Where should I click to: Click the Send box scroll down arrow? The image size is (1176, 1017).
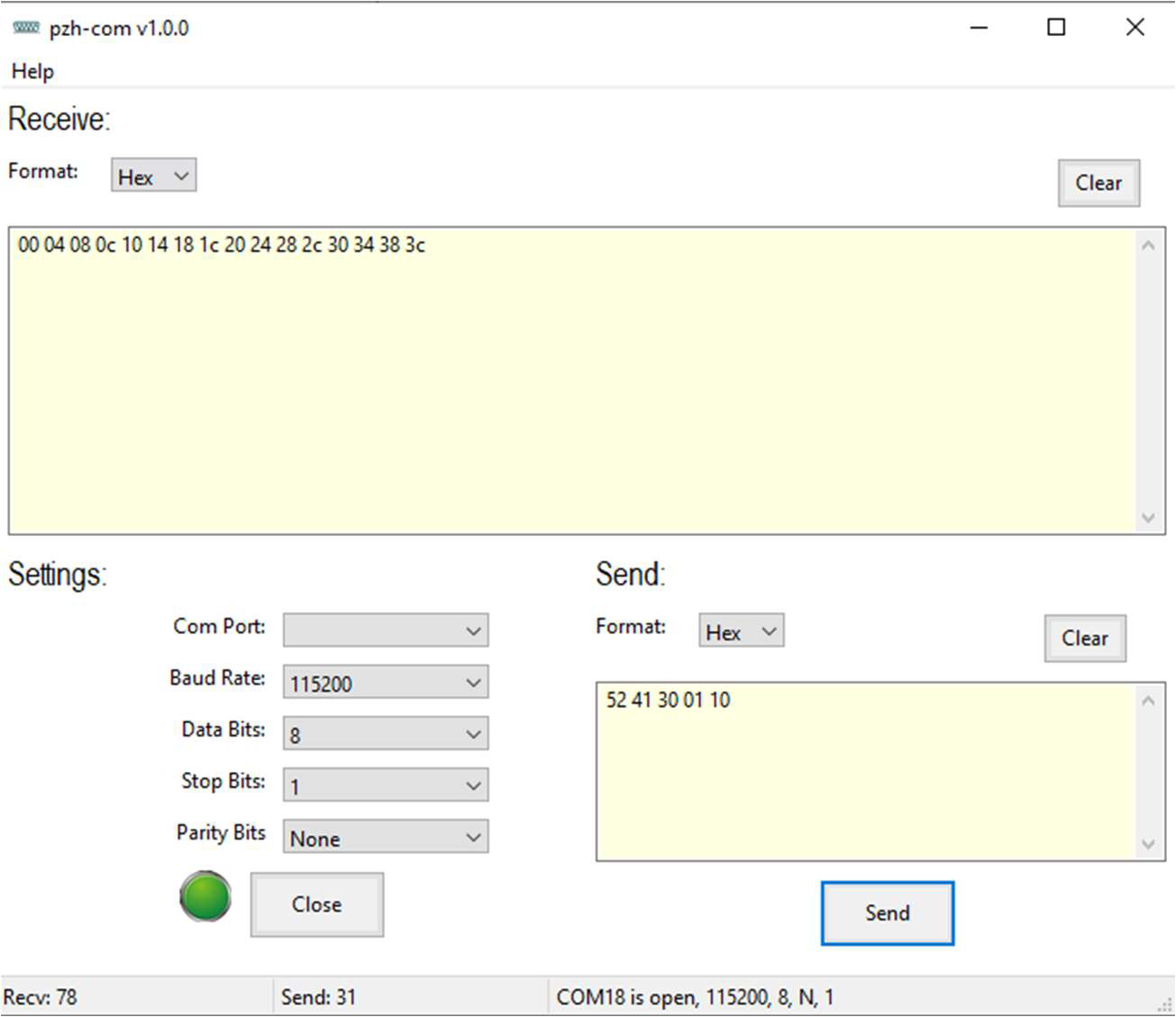point(1148,844)
